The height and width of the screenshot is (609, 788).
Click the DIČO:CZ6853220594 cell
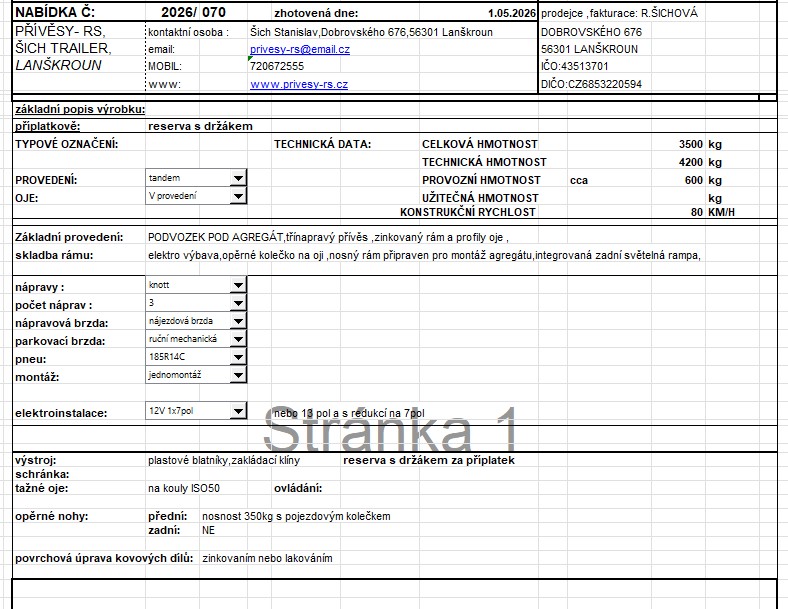point(591,84)
